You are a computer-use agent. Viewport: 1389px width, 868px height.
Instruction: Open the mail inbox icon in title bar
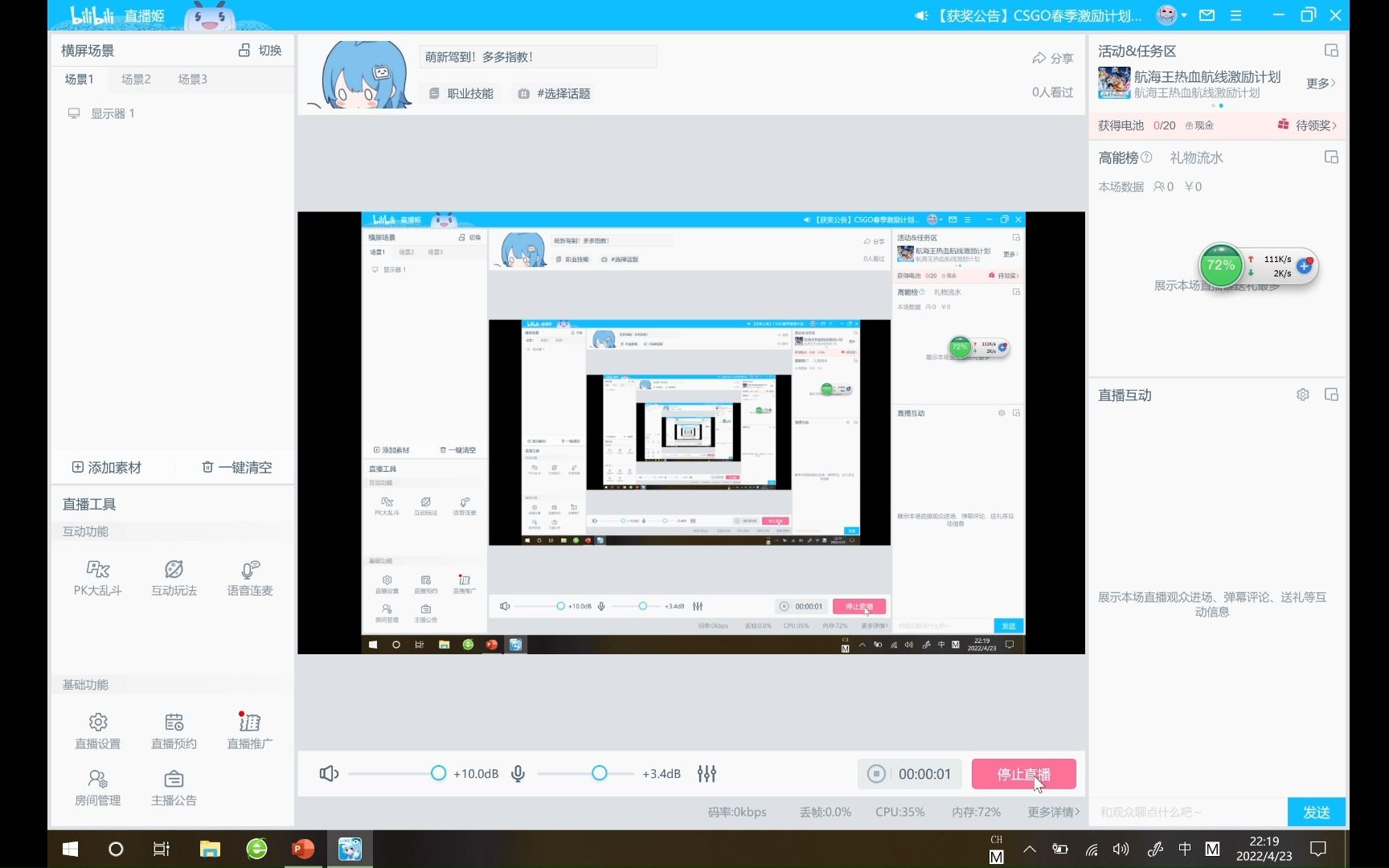tap(1207, 15)
